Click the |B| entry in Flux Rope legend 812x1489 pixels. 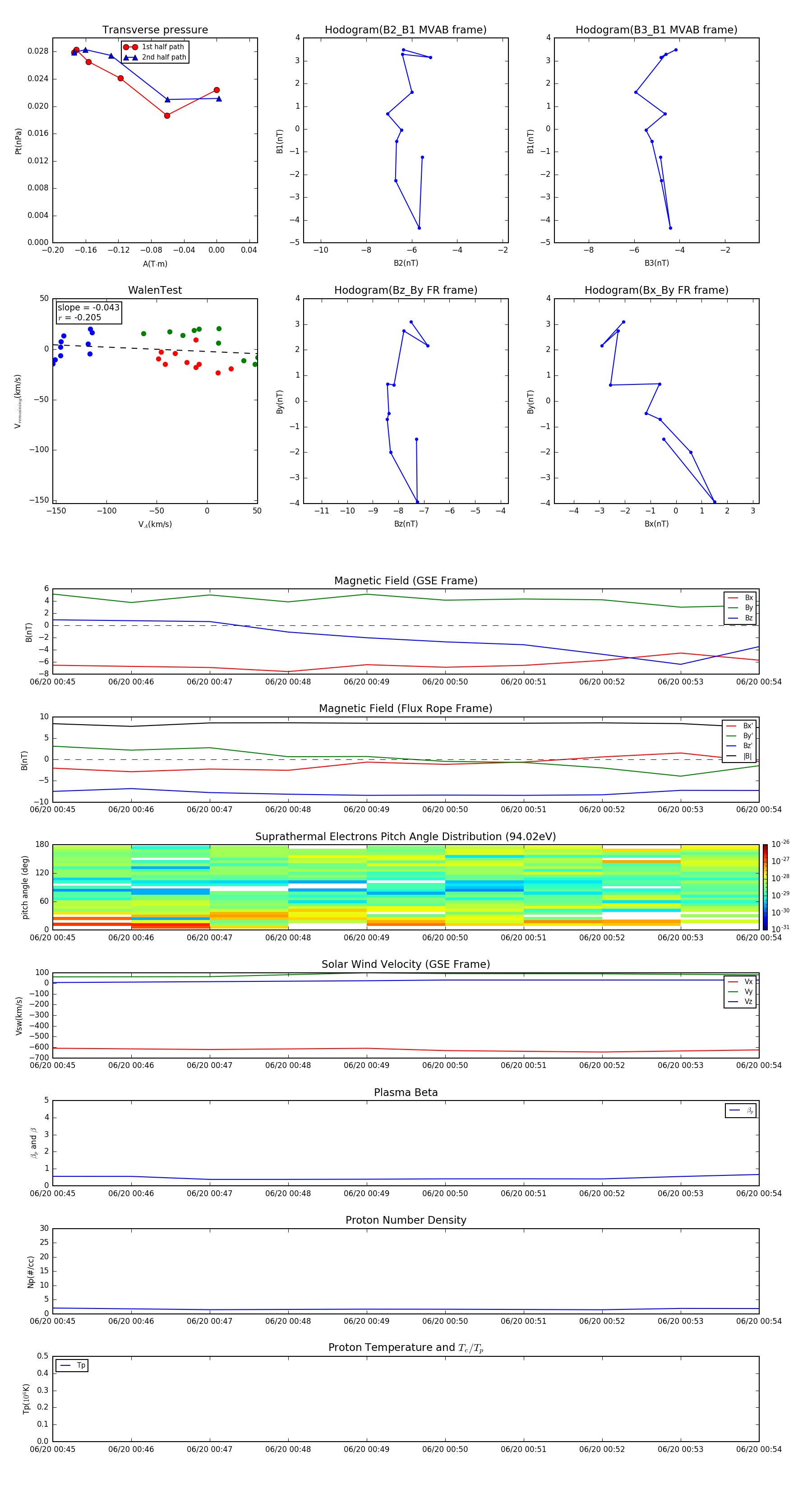coord(740,757)
